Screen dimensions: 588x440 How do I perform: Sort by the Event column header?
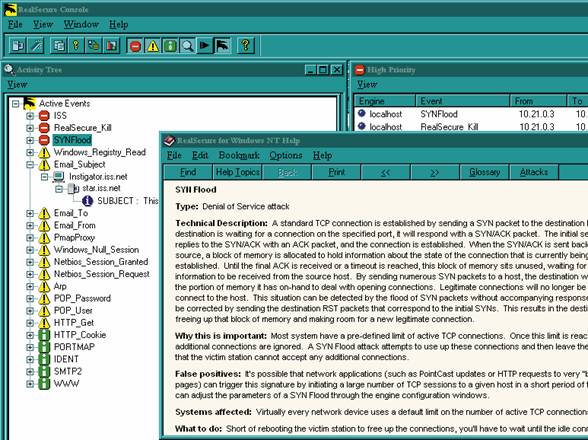[x=463, y=101]
